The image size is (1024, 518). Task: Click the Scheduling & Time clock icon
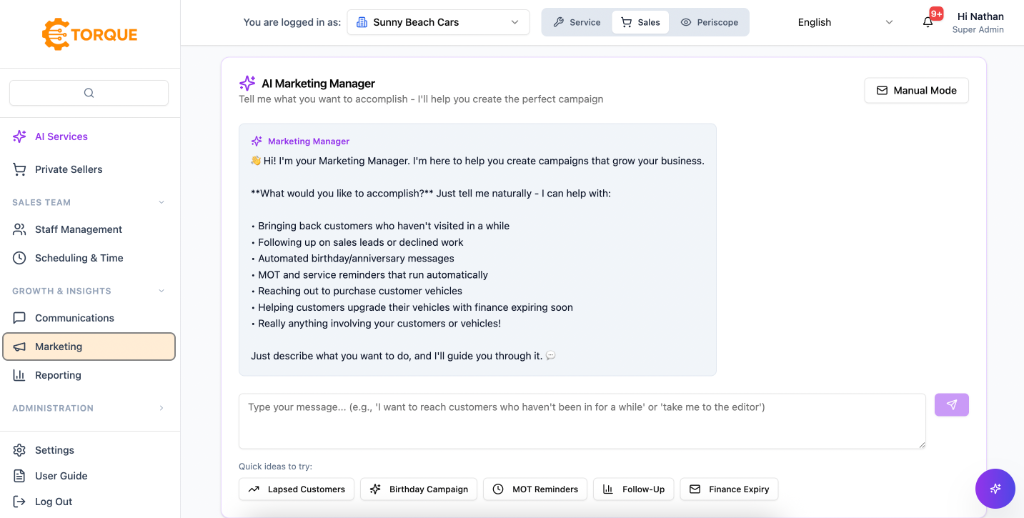[20, 258]
